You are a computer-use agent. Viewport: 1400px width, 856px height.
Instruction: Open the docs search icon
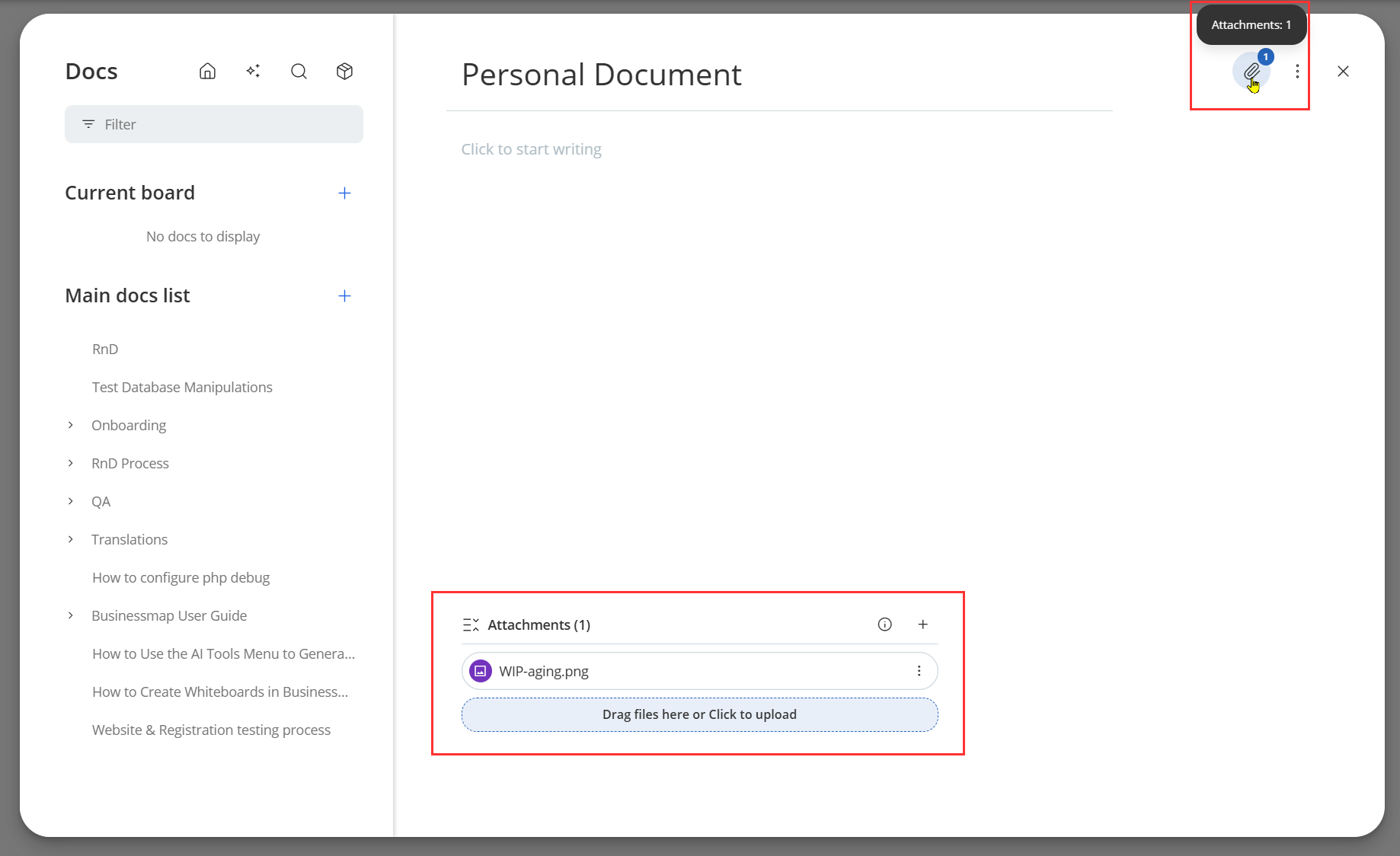[299, 72]
